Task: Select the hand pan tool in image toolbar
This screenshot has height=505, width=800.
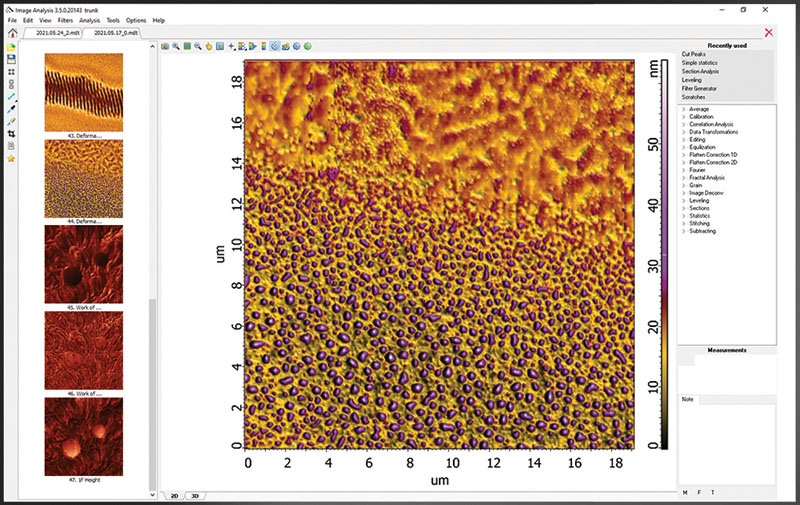Action: pos(208,46)
